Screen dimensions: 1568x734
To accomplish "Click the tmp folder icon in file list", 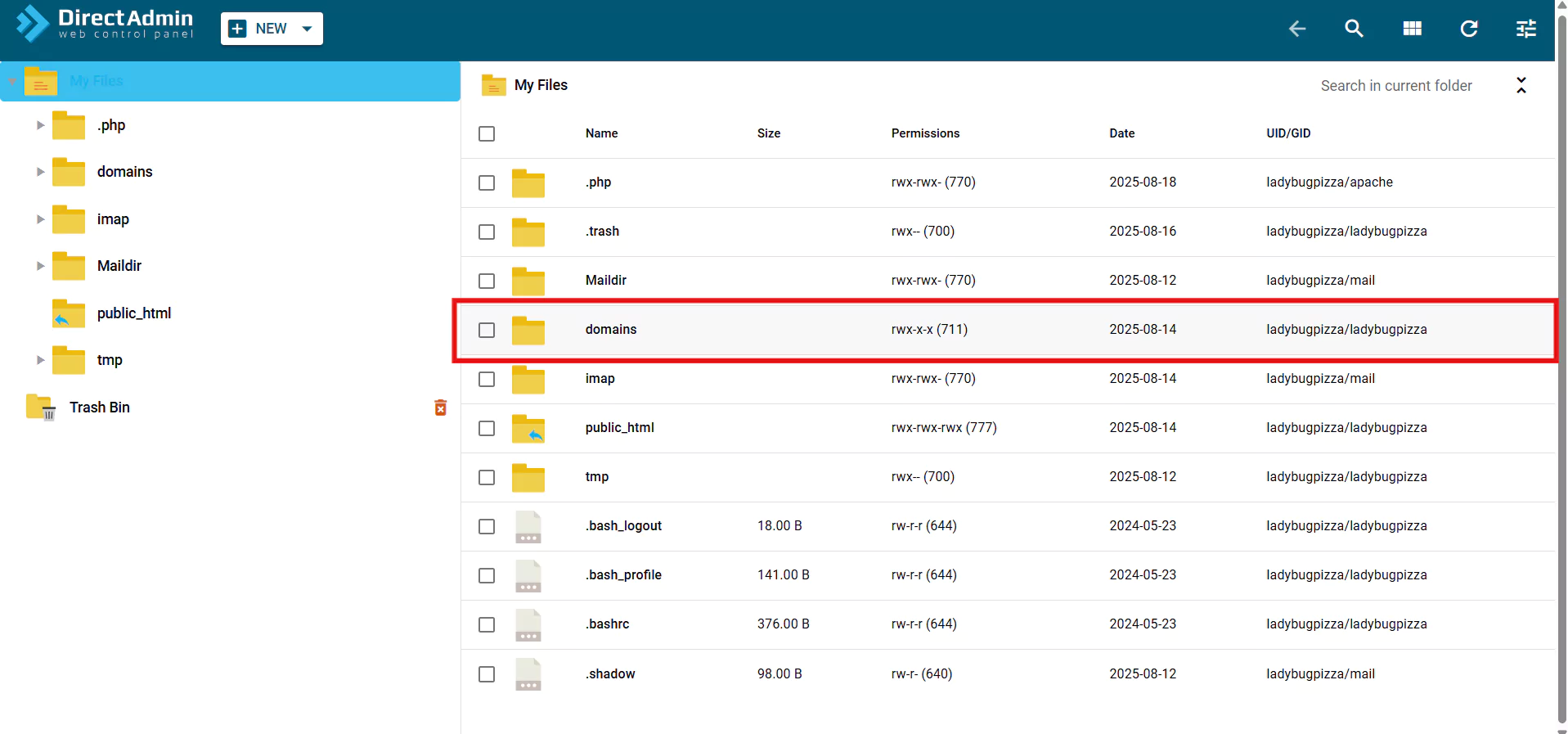I will click(528, 477).
